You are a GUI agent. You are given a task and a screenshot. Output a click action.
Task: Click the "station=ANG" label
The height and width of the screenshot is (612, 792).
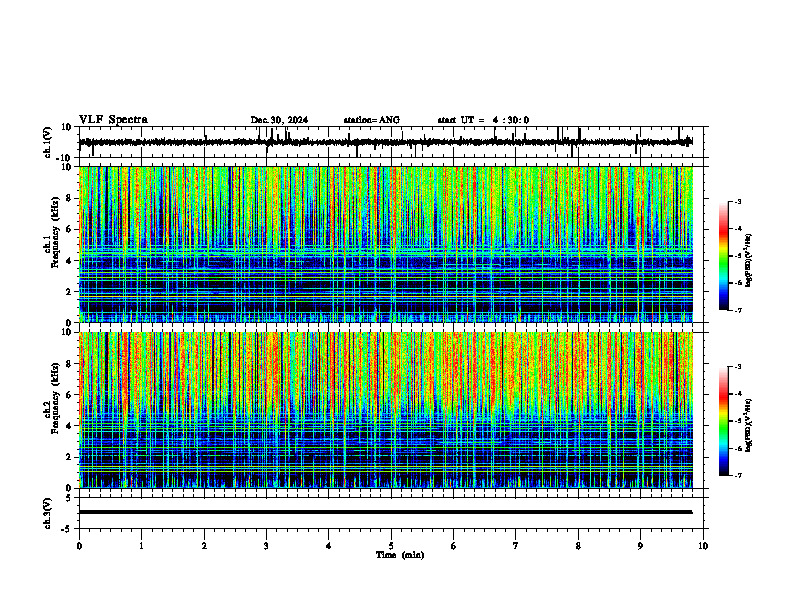click(x=372, y=120)
